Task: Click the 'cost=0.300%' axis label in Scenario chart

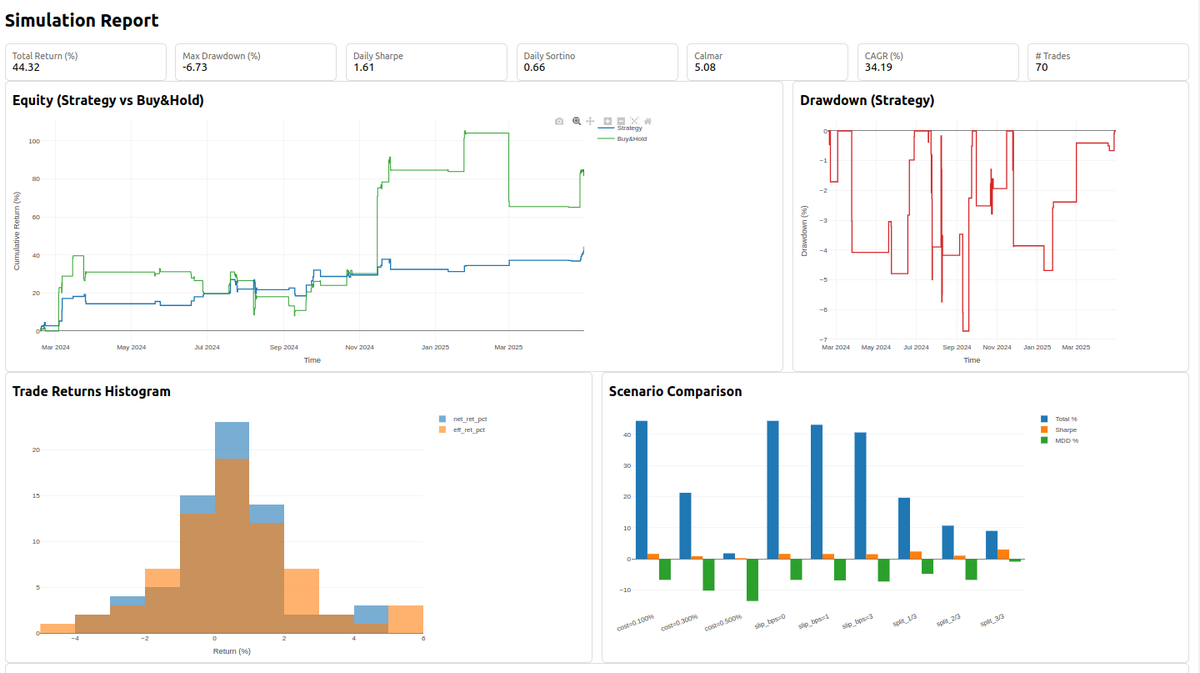Action: pos(680,622)
